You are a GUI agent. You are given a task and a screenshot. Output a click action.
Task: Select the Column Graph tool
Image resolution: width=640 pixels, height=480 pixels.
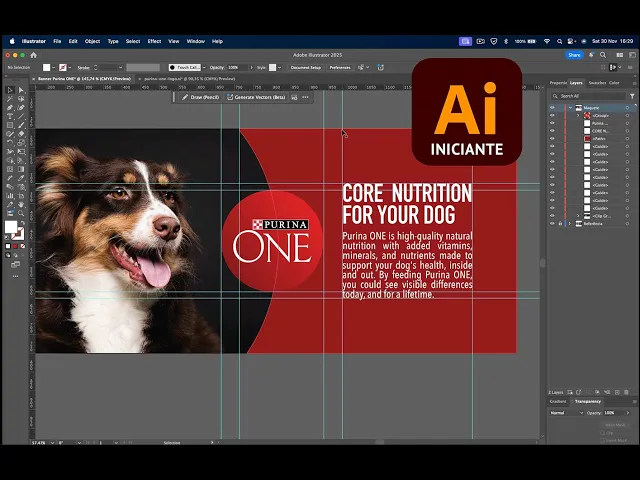click(10, 196)
